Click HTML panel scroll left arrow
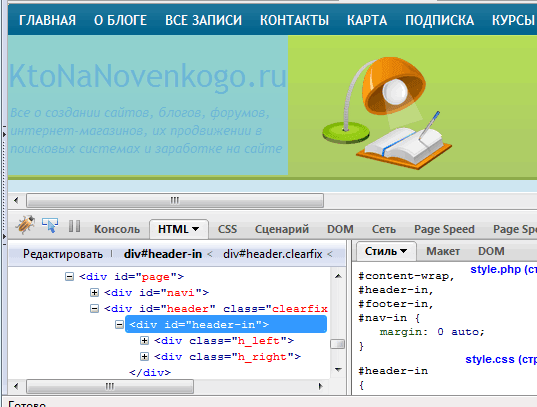 click(16, 386)
